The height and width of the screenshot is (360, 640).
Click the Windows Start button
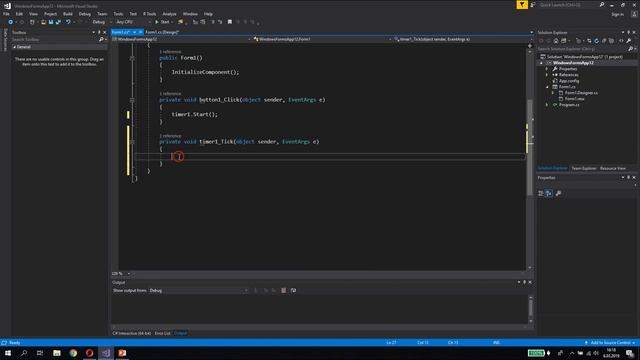point(8,353)
